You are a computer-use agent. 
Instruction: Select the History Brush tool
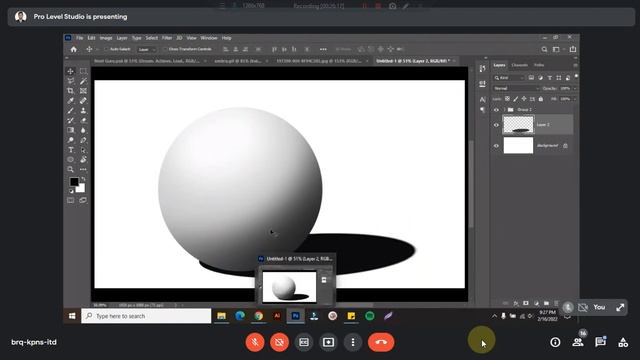[71, 120]
